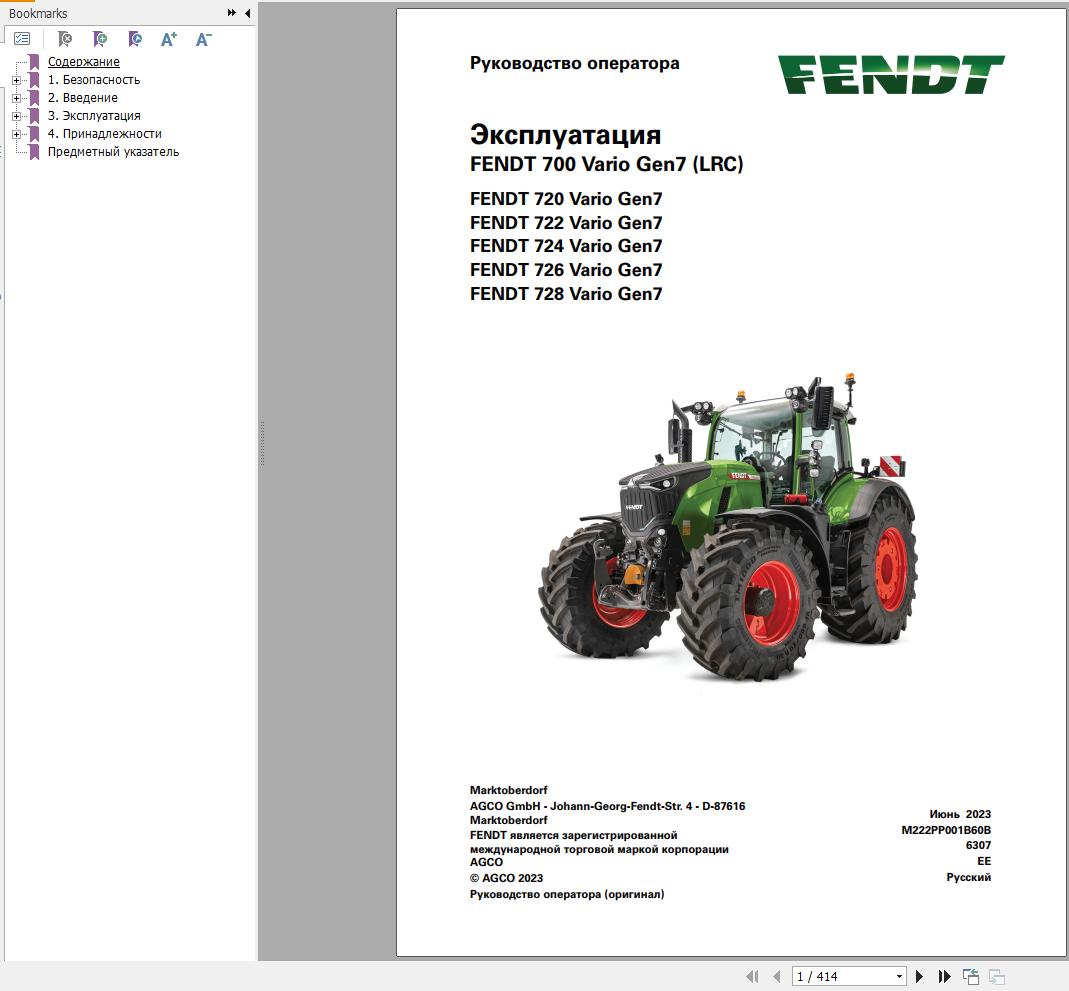Click the delete bookmark icon
This screenshot has width=1069, height=991.
[x=65, y=39]
